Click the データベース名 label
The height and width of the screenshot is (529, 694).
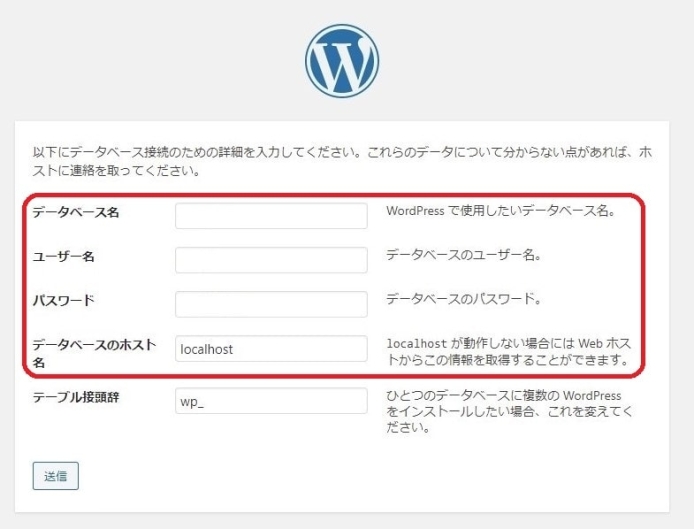tap(76, 212)
